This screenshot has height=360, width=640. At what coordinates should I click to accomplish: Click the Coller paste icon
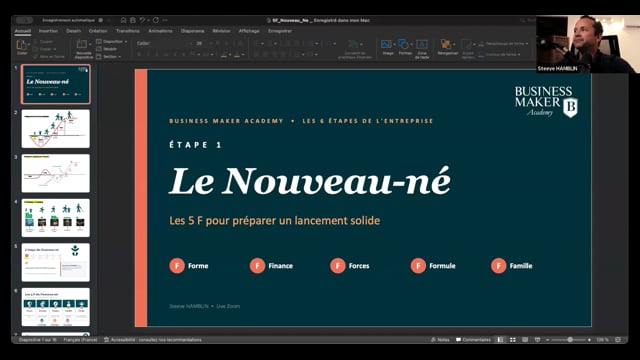point(21,45)
